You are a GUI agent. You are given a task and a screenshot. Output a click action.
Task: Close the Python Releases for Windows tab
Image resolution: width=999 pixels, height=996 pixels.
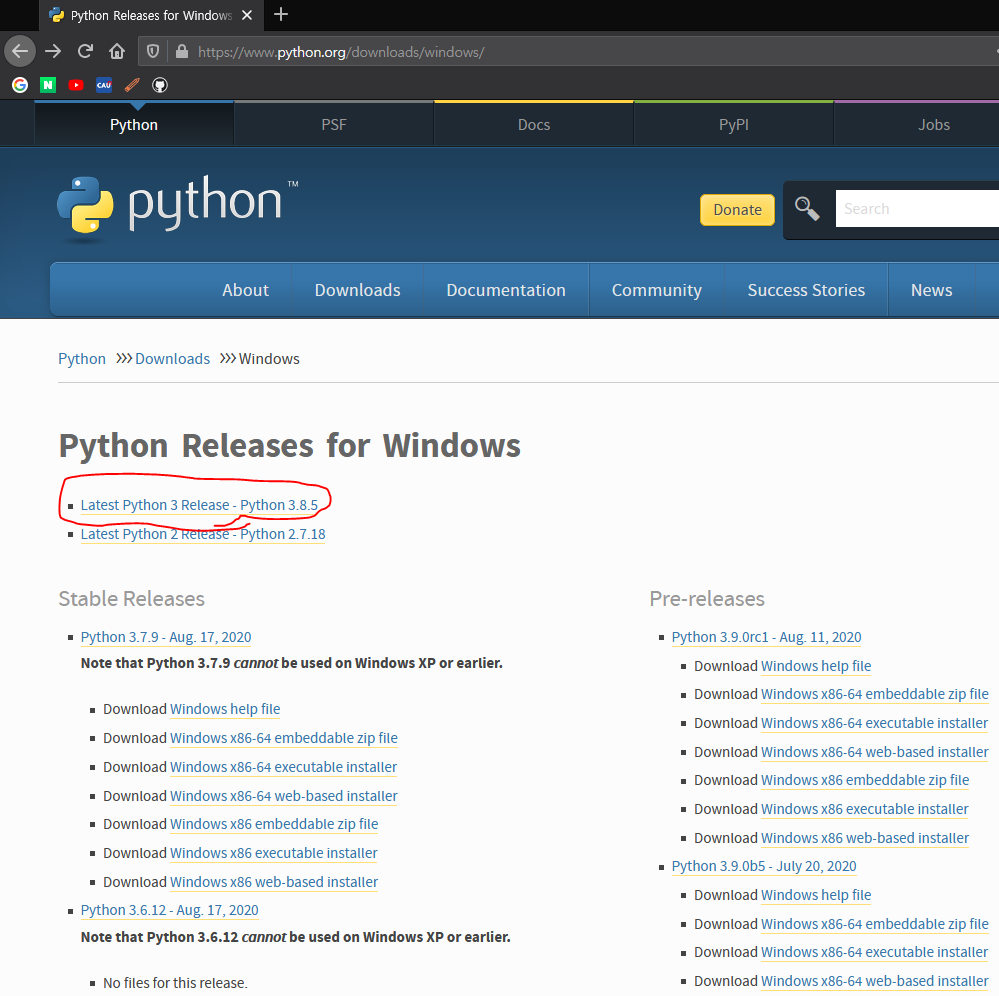[x=247, y=15]
